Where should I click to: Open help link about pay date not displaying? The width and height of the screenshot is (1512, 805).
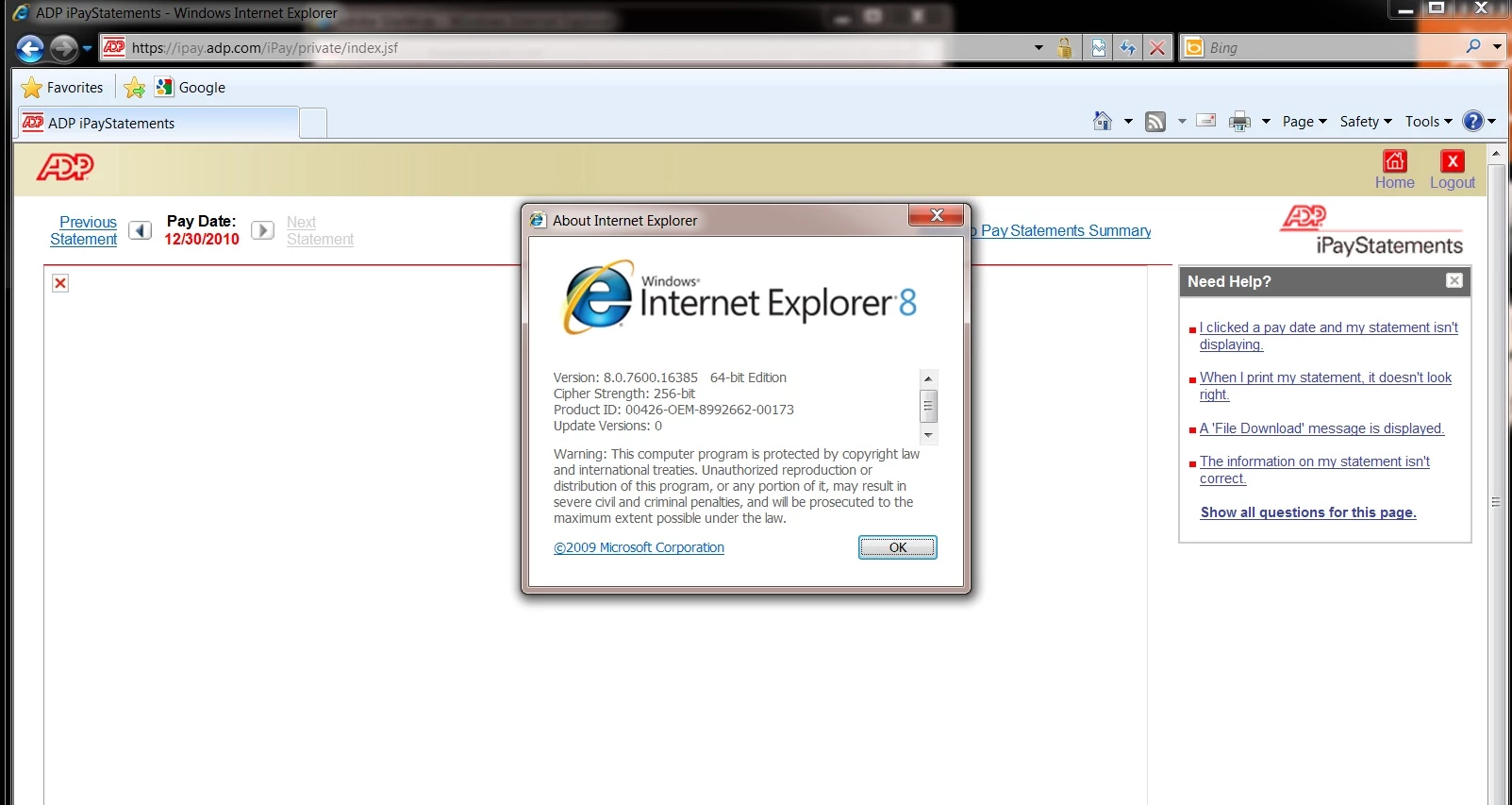[1328, 336]
